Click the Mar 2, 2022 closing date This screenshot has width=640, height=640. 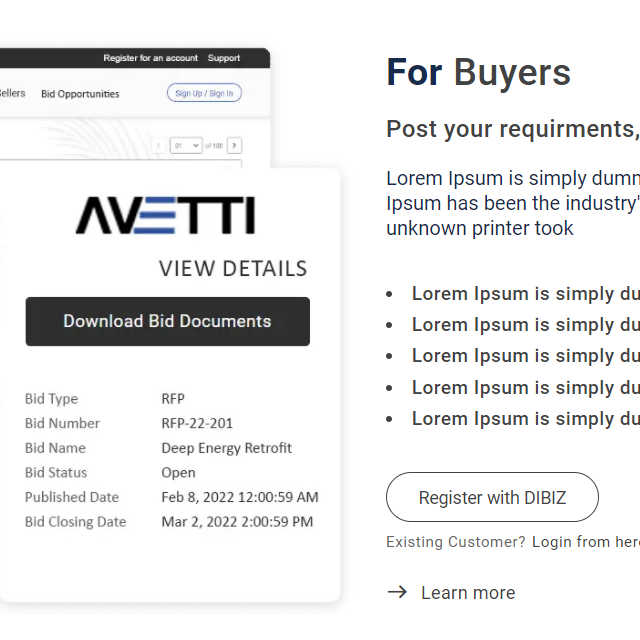[x=237, y=522]
